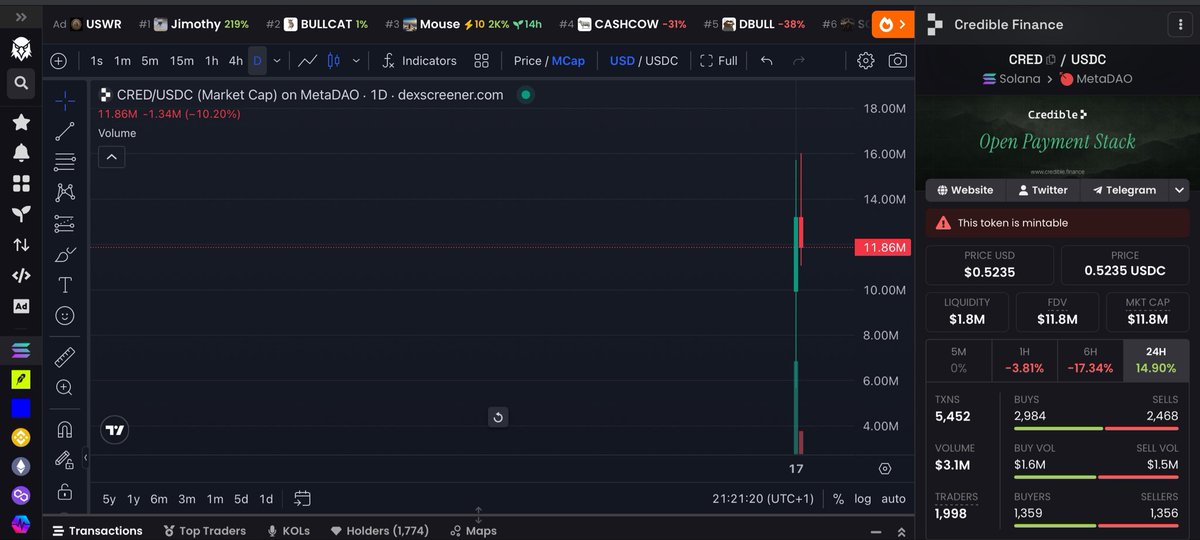Screen dimensions: 1200x540
Task: Open Indicators dialog
Action: (x=419, y=61)
